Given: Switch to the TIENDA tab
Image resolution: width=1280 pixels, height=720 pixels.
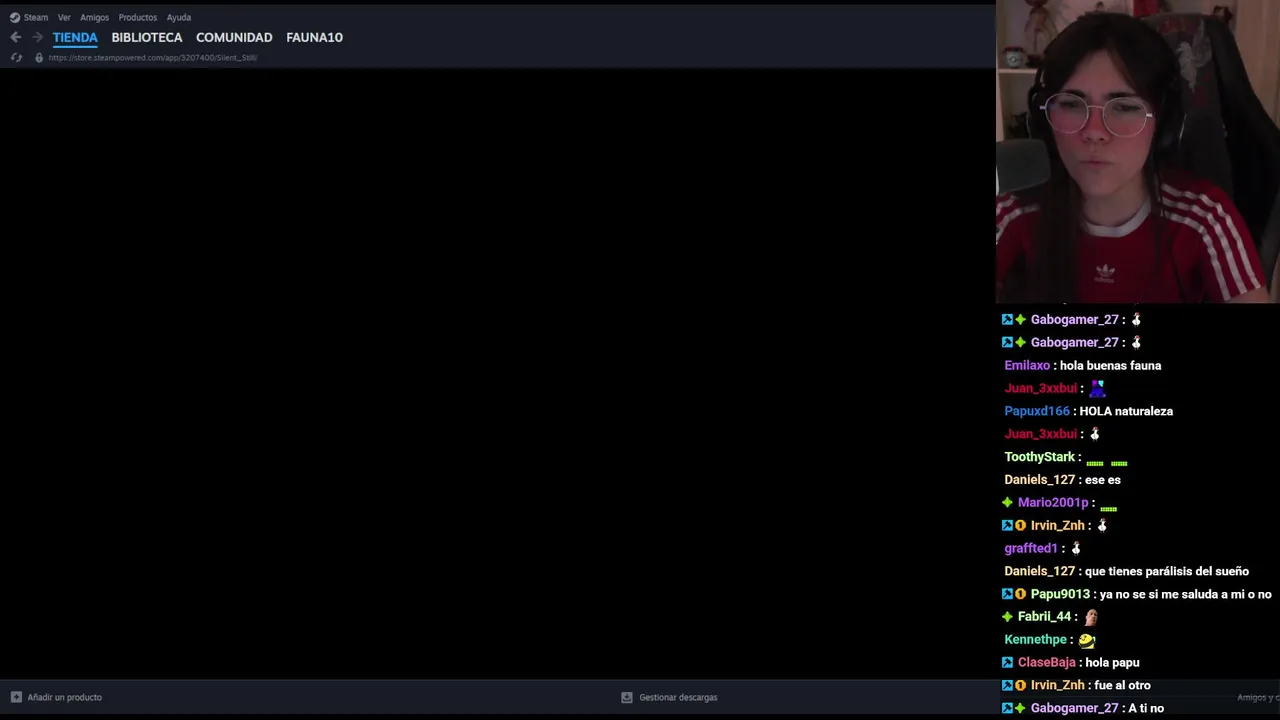Looking at the screenshot, I should 75,37.
